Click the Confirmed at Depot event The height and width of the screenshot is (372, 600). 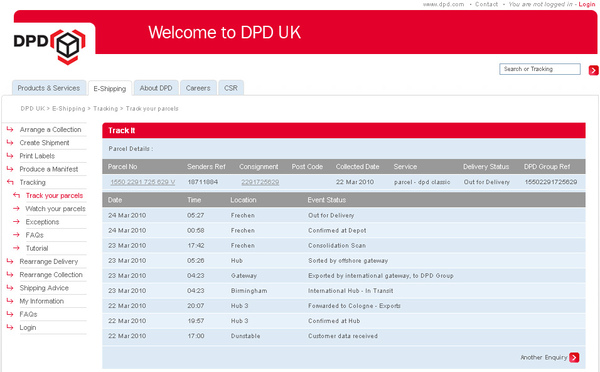point(337,230)
